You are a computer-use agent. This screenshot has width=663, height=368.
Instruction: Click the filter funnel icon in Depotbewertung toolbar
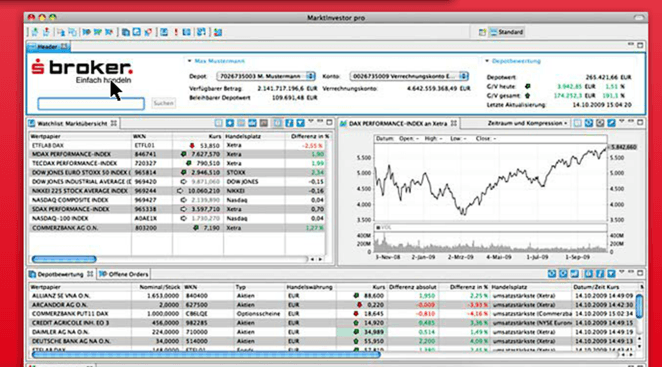(611, 274)
